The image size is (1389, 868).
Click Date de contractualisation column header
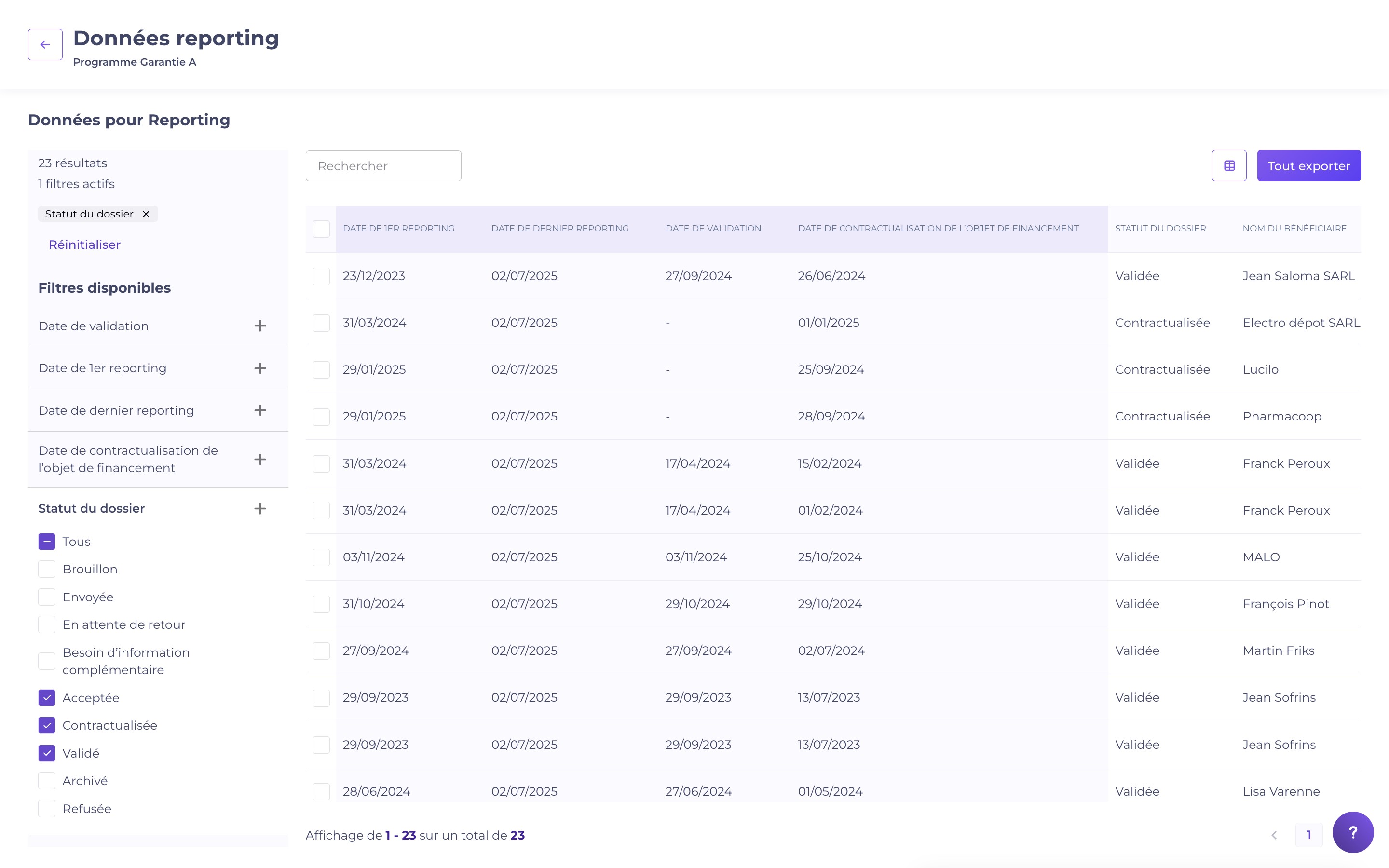coord(938,229)
